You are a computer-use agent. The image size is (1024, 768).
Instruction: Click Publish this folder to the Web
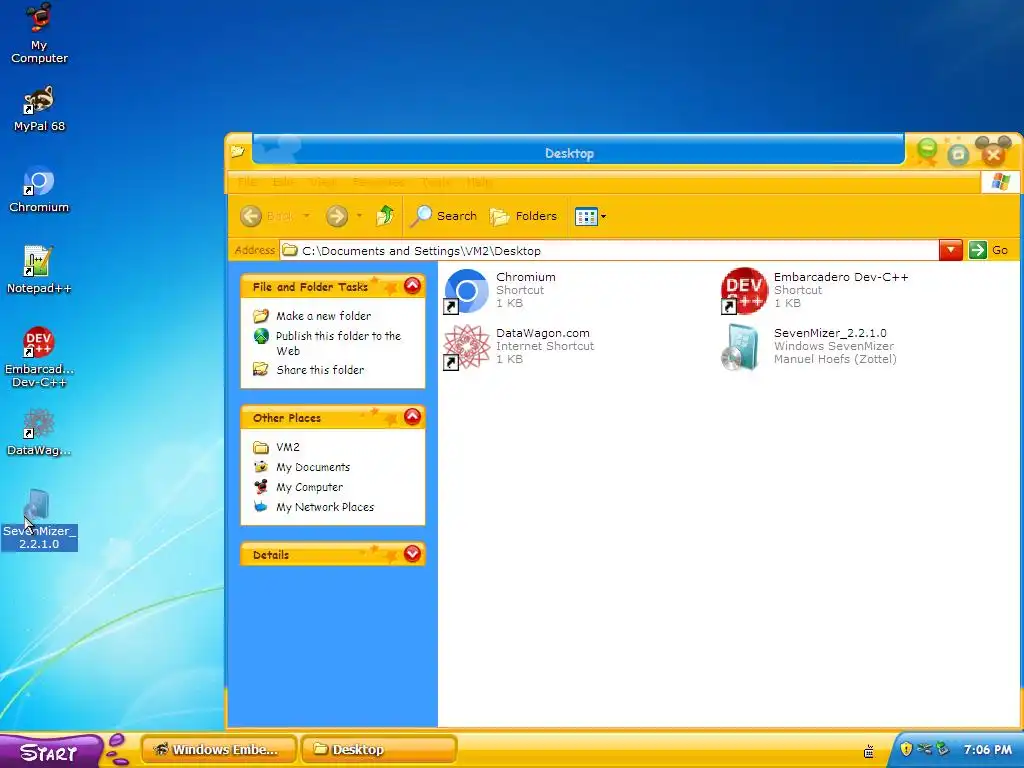[x=338, y=343]
